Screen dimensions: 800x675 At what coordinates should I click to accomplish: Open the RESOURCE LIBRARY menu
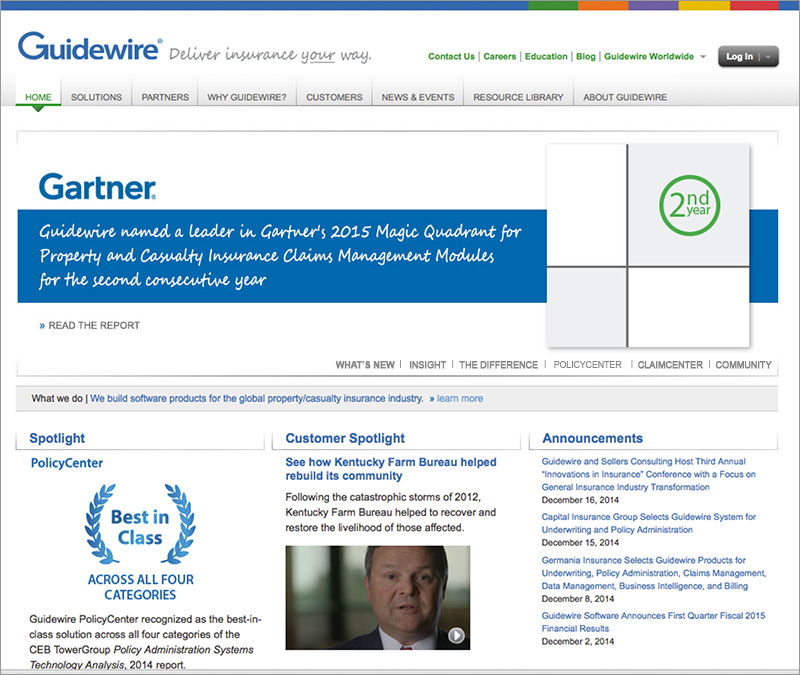click(518, 97)
